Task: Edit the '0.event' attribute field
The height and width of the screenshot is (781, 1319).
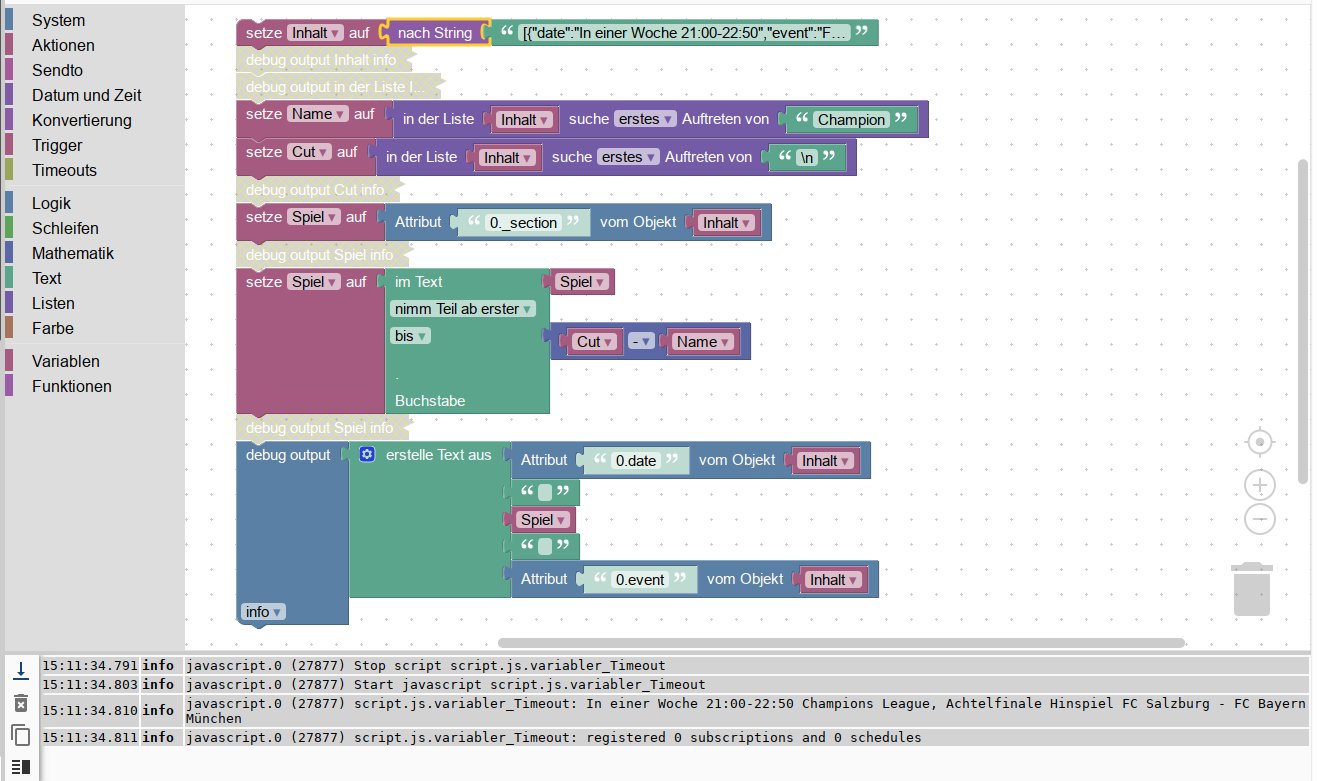Action: point(640,580)
